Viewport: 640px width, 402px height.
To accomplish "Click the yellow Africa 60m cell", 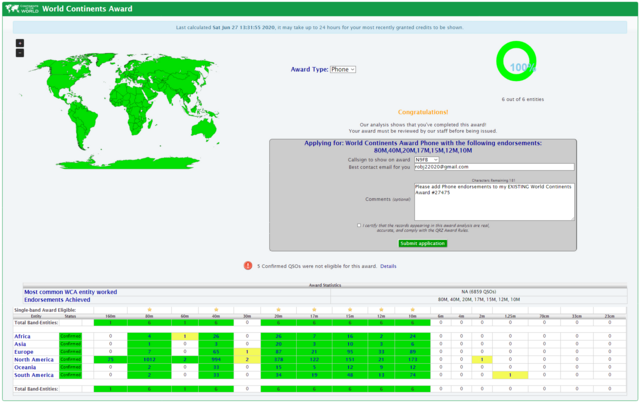I will [x=184, y=336].
